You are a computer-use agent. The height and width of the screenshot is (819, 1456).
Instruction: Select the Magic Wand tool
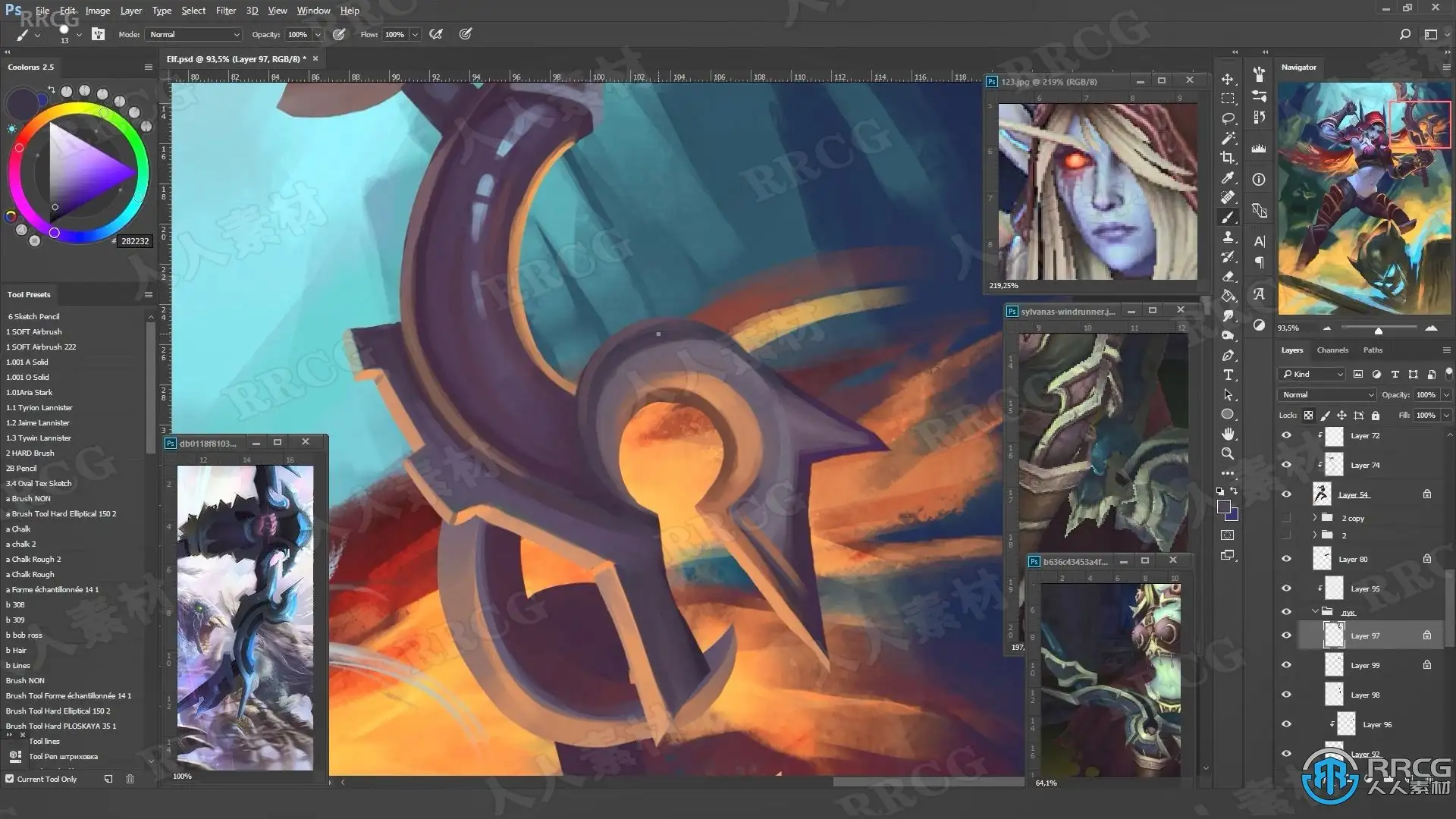pos(1228,139)
